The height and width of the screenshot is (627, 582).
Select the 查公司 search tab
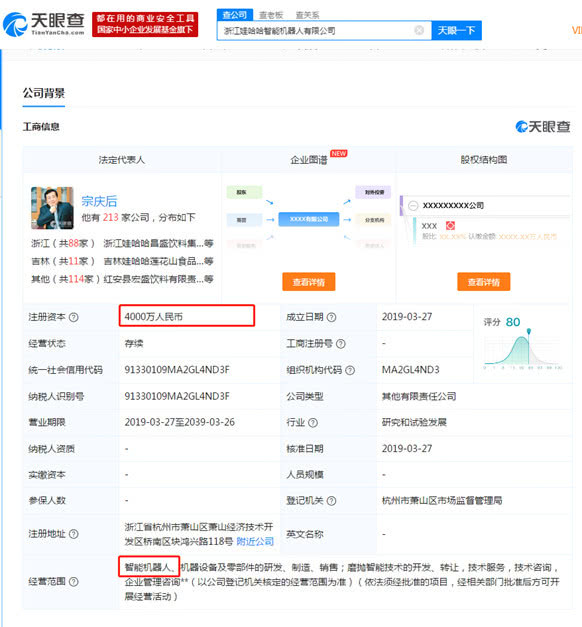pos(235,15)
